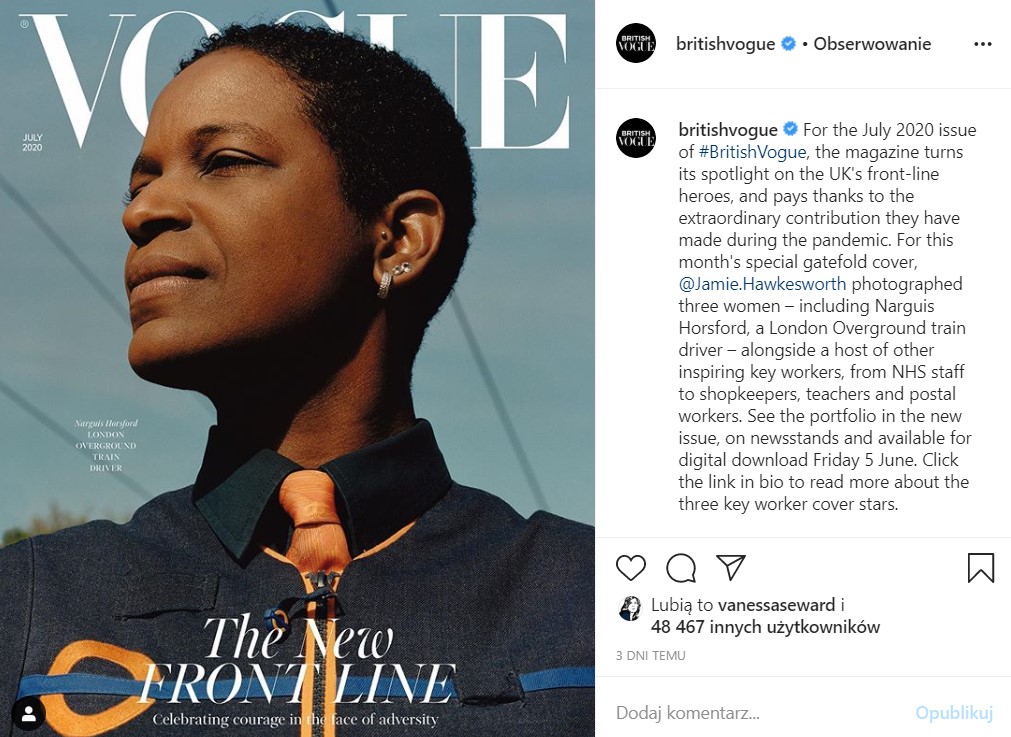The width and height of the screenshot is (1011, 737).
Task: Open British Vogue avatar in post header
Action: coord(636,43)
